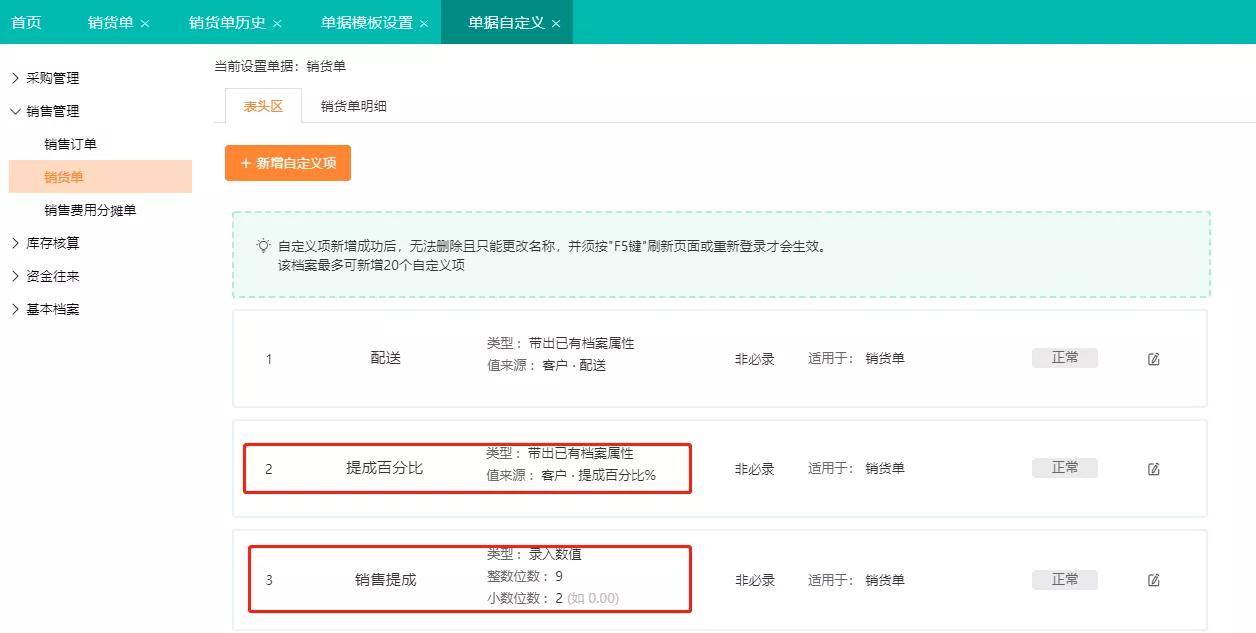
Task: Close the 单据自定义 tab
Action: pos(556,23)
